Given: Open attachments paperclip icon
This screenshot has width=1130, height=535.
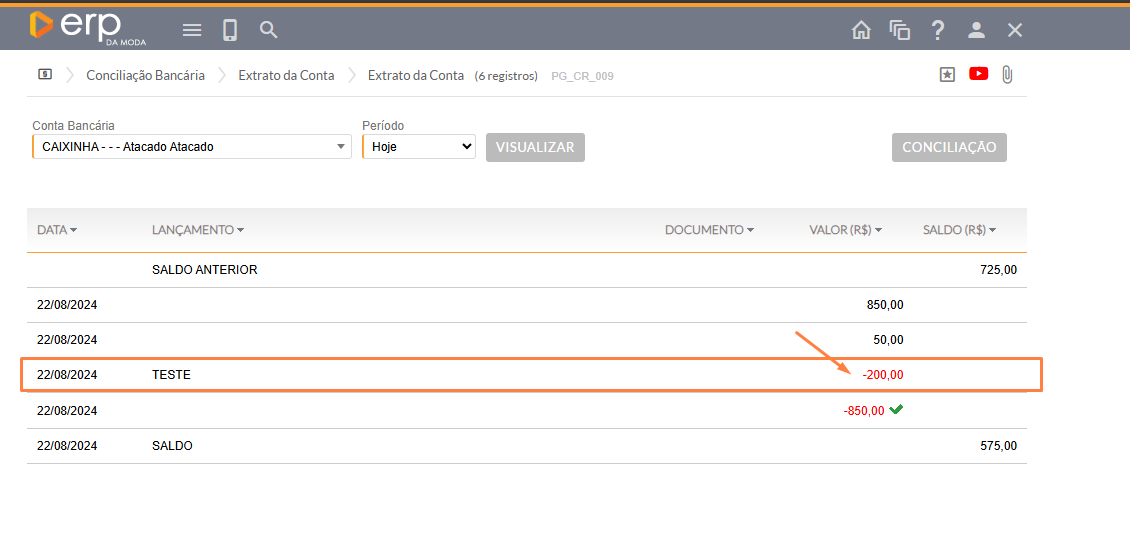Looking at the screenshot, I should (x=1007, y=74).
